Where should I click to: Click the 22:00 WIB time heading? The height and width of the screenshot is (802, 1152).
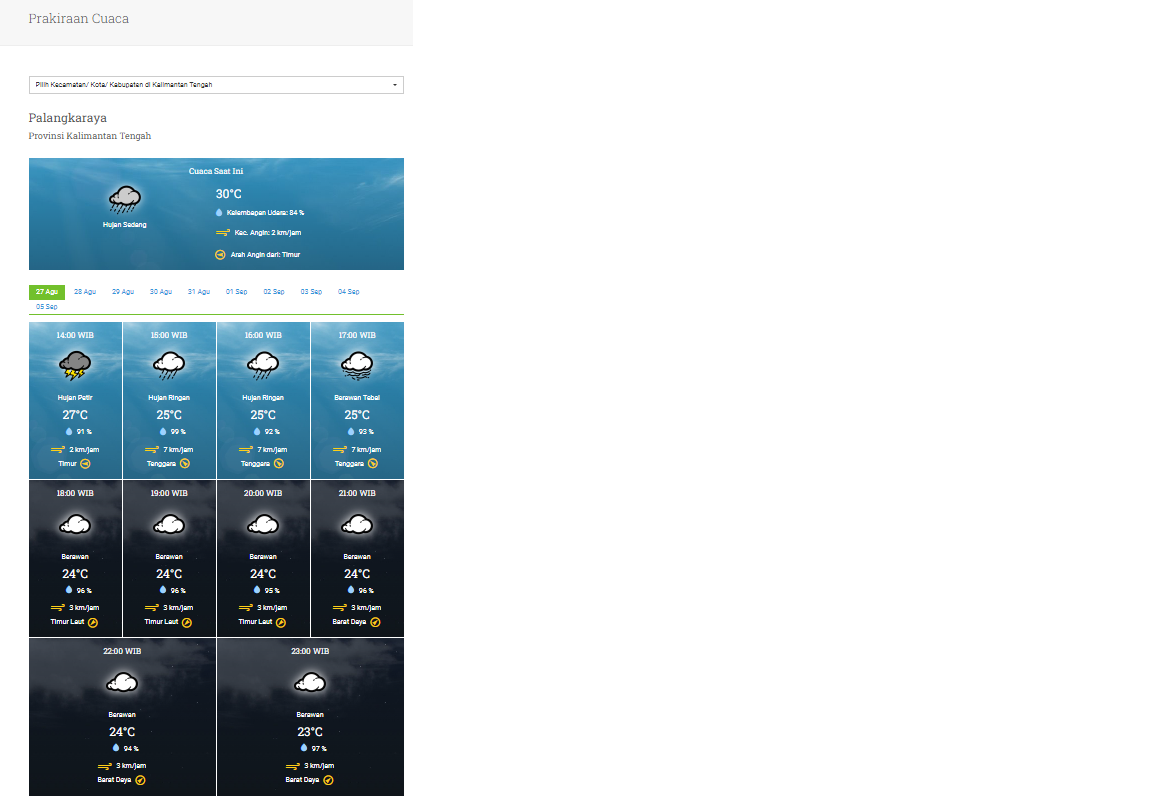(x=122, y=651)
